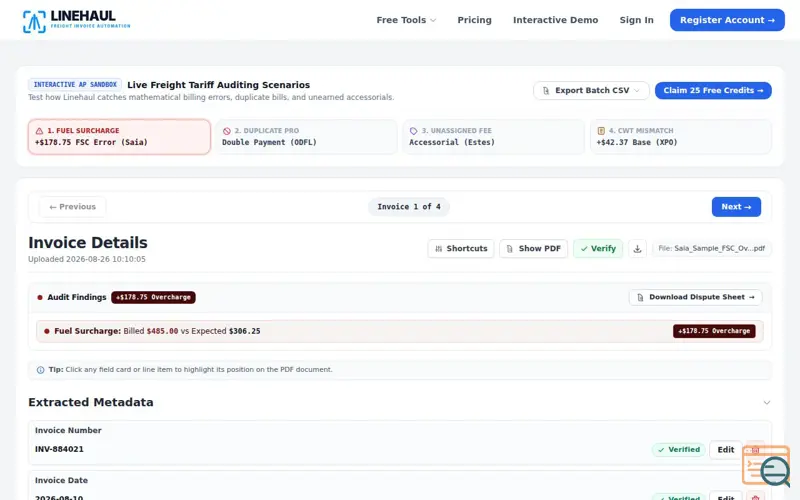Viewport: 800px width, 500px height.
Task: Click the +$178.75 Overcharge badge beside Audit Findings
Action: coord(153,297)
